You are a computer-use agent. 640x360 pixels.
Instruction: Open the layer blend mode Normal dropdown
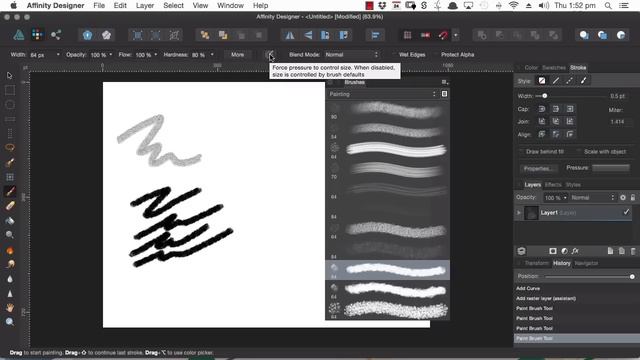point(592,198)
